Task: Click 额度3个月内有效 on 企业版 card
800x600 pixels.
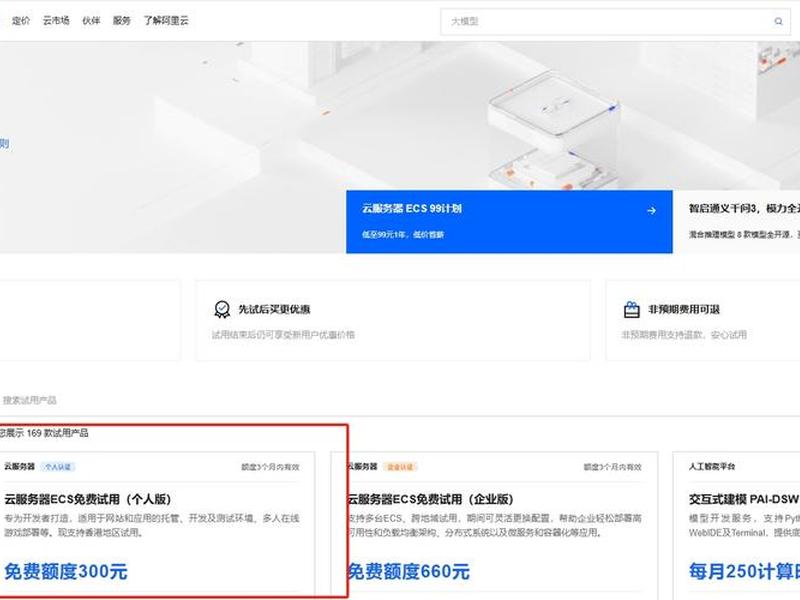Action: (612, 467)
